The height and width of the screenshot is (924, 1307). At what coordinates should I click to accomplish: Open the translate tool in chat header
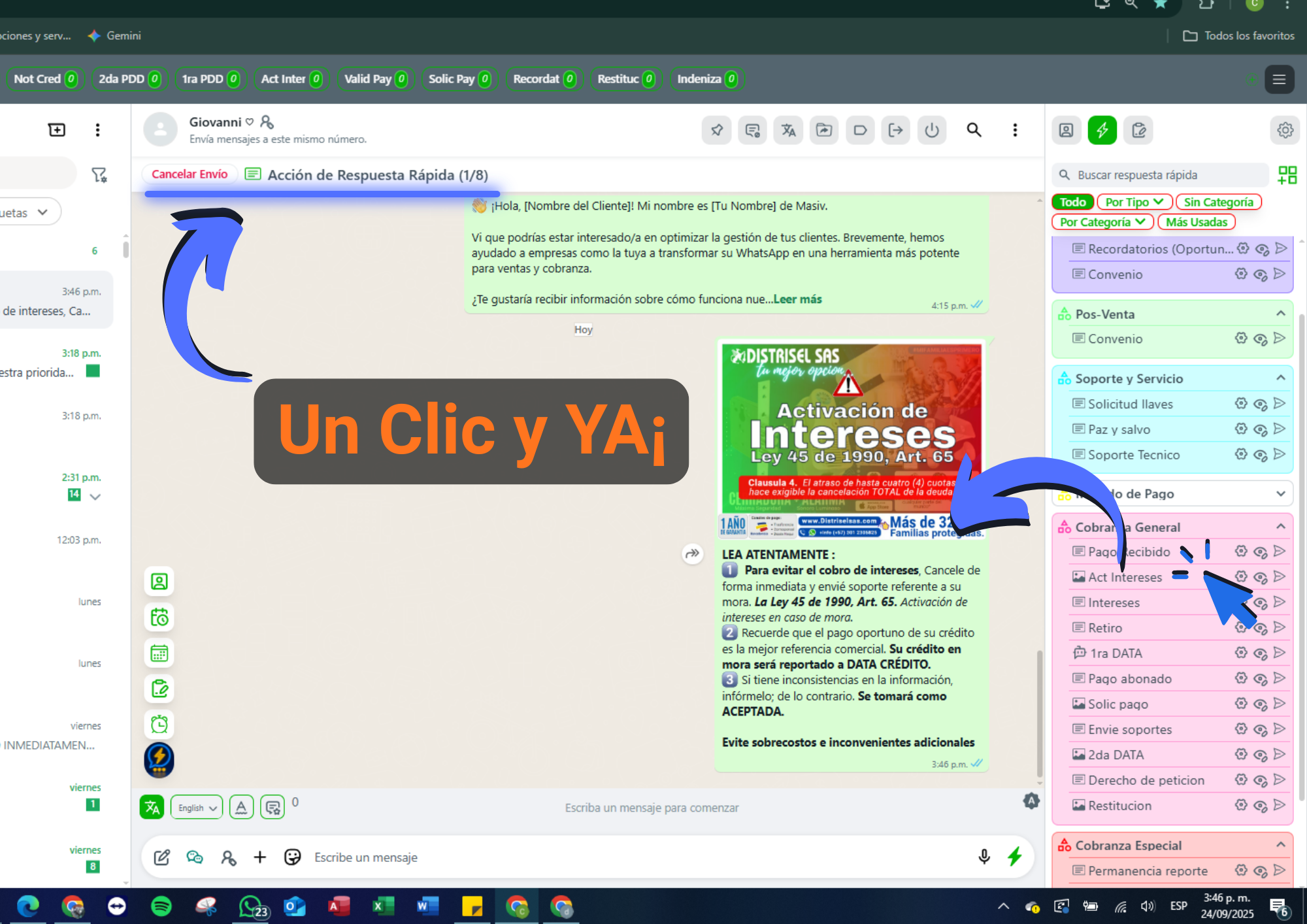pyautogui.click(x=788, y=130)
